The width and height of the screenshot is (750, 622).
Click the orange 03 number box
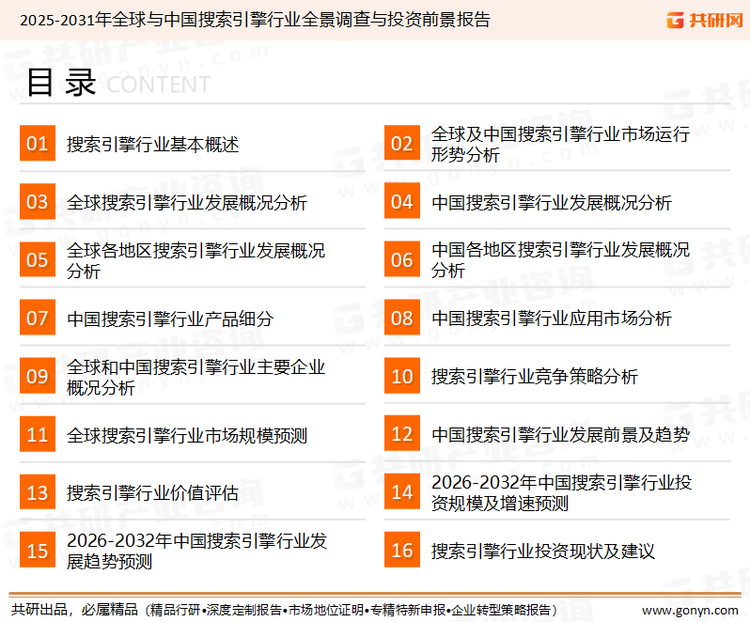tap(37, 201)
